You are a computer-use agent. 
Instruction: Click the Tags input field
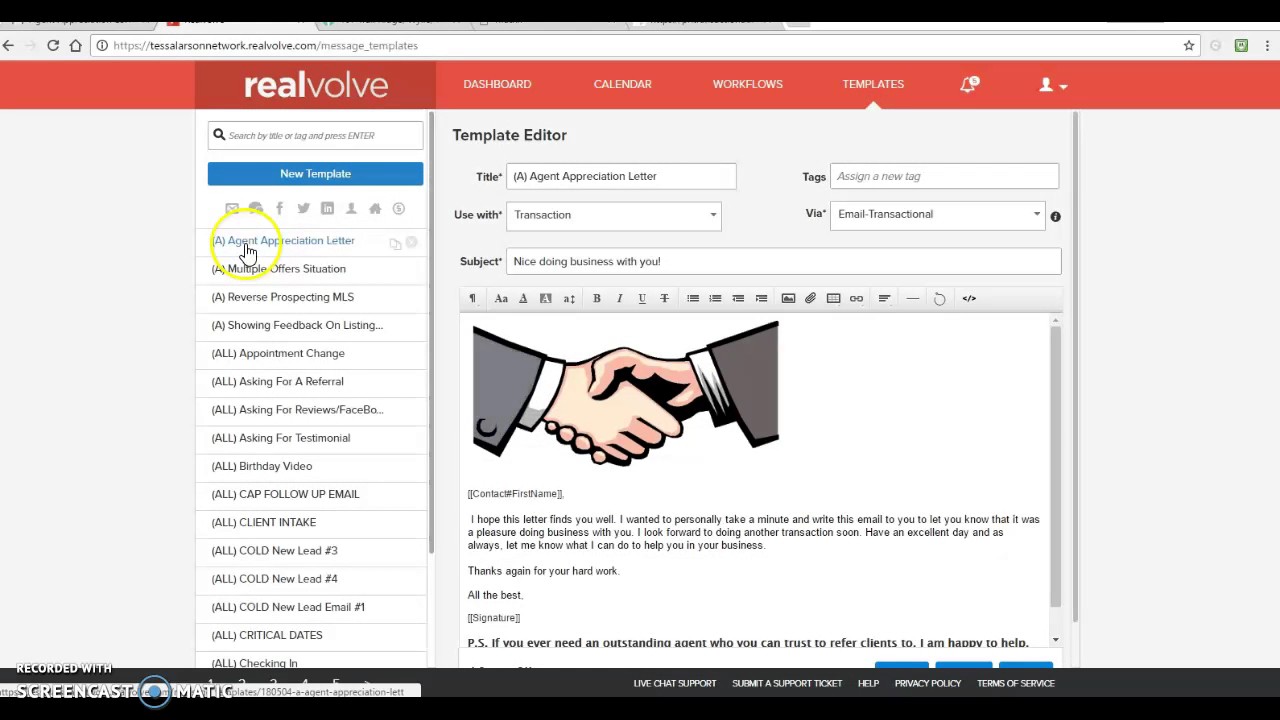(944, 176)
